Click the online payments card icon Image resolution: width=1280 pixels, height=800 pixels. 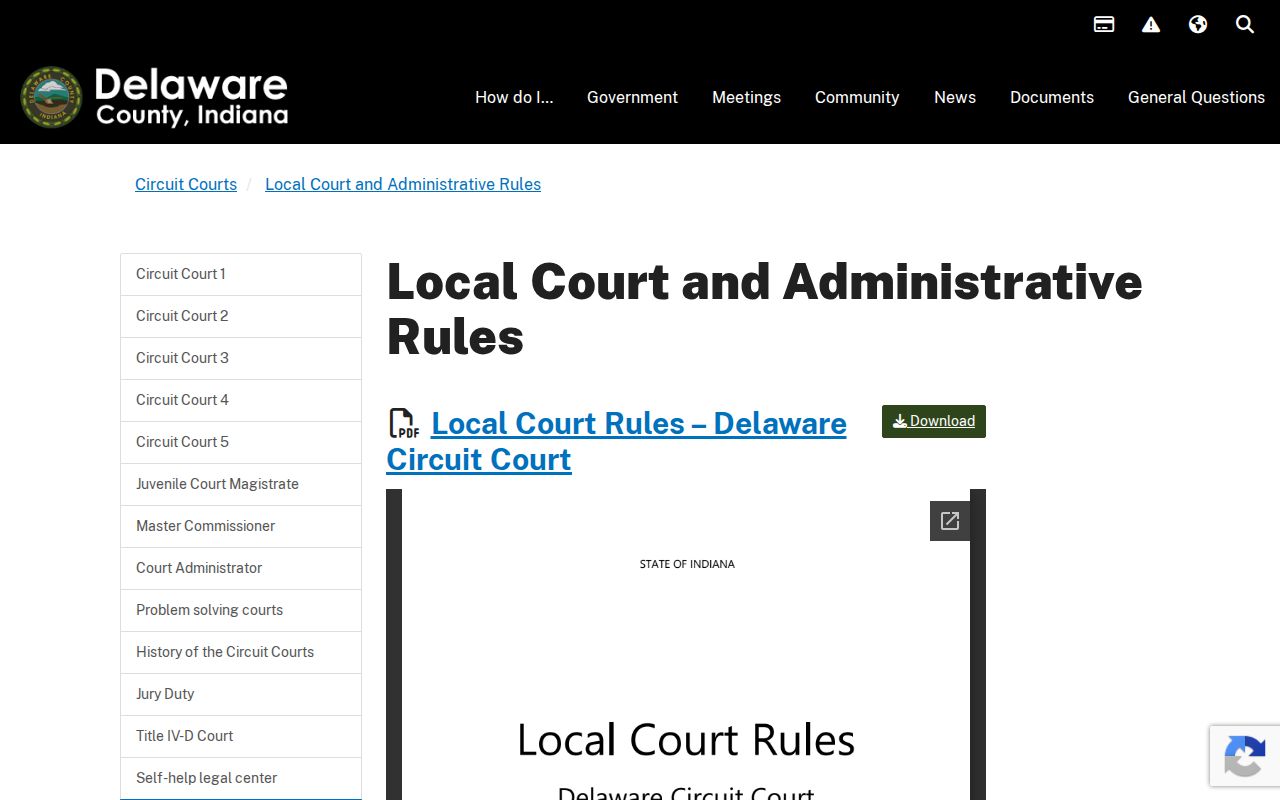[x=1104, y=24]
